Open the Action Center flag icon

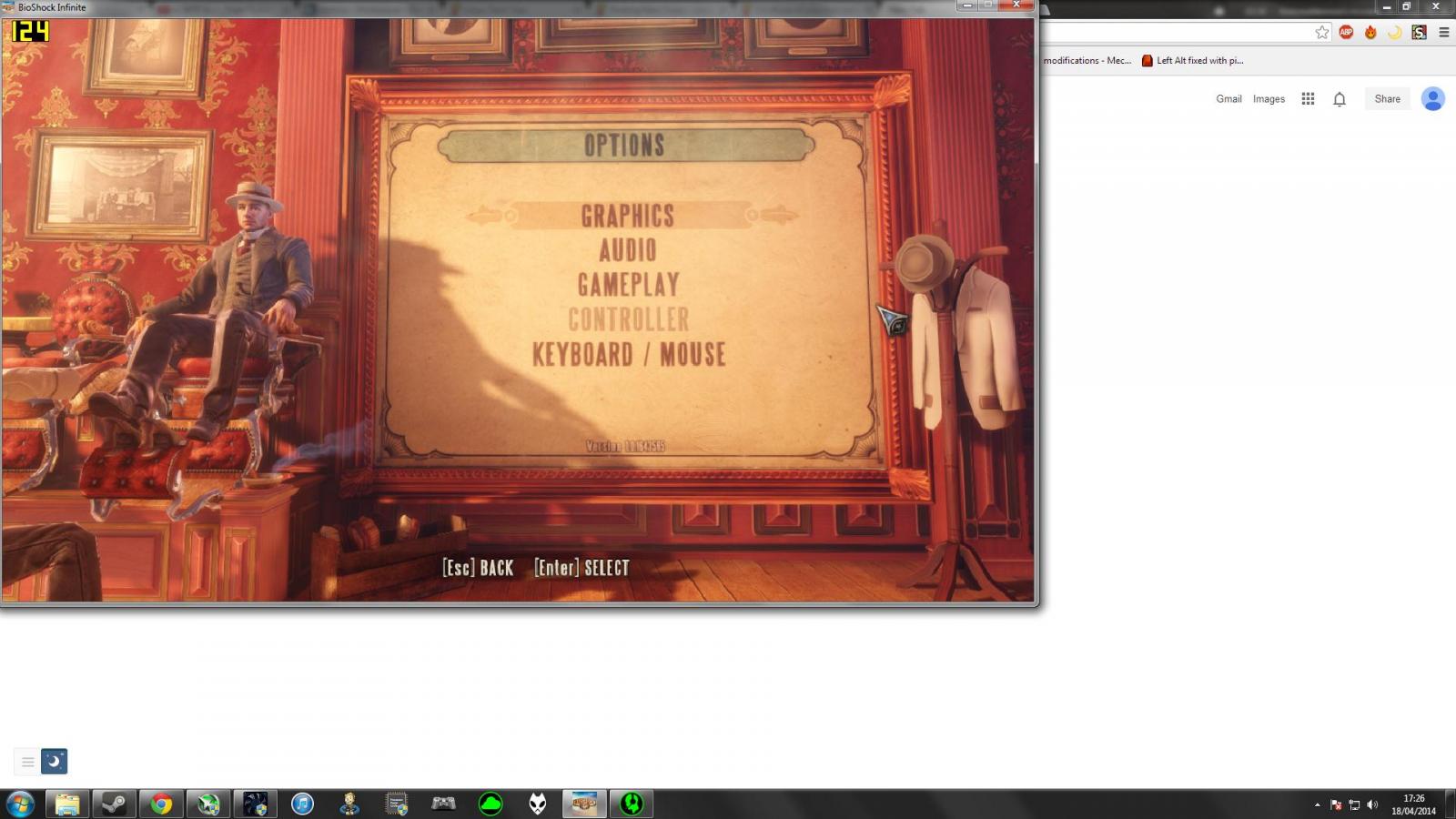coord(1336,804)
